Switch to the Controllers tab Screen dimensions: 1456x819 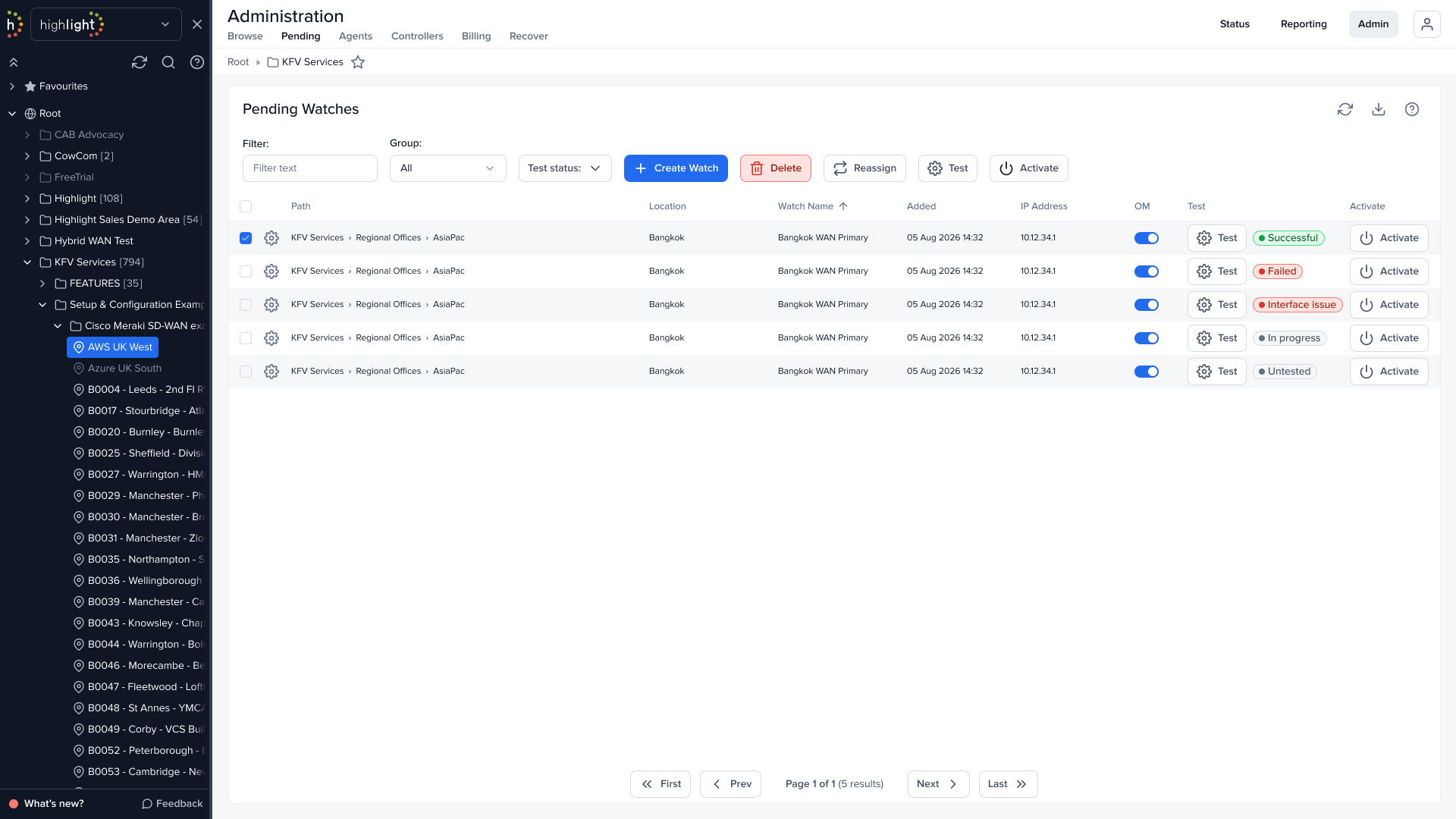(x=417, y=36)
